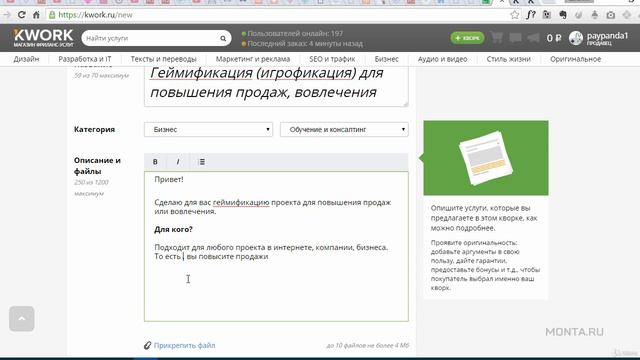Click the paypanda1 username
This screenshot has width=640, height=360.
607,36
